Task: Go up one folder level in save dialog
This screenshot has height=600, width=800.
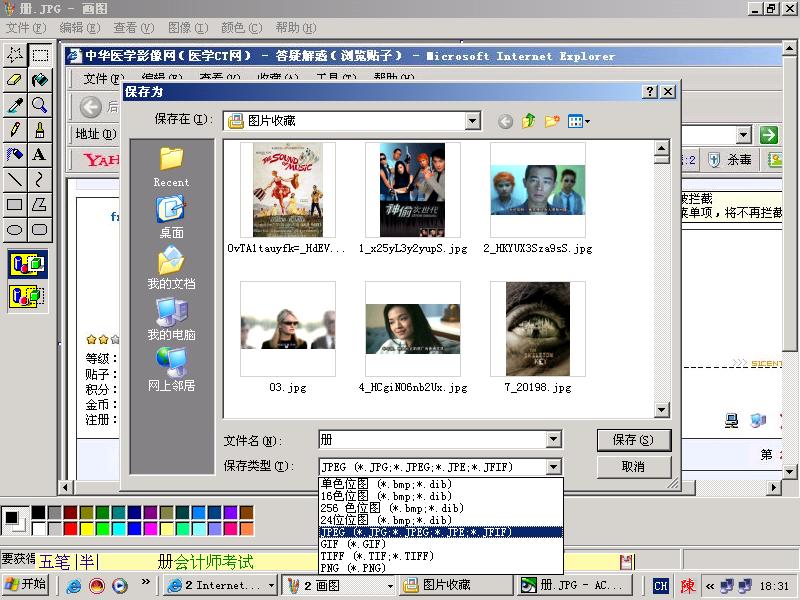Action: click(x=529, y=121)
